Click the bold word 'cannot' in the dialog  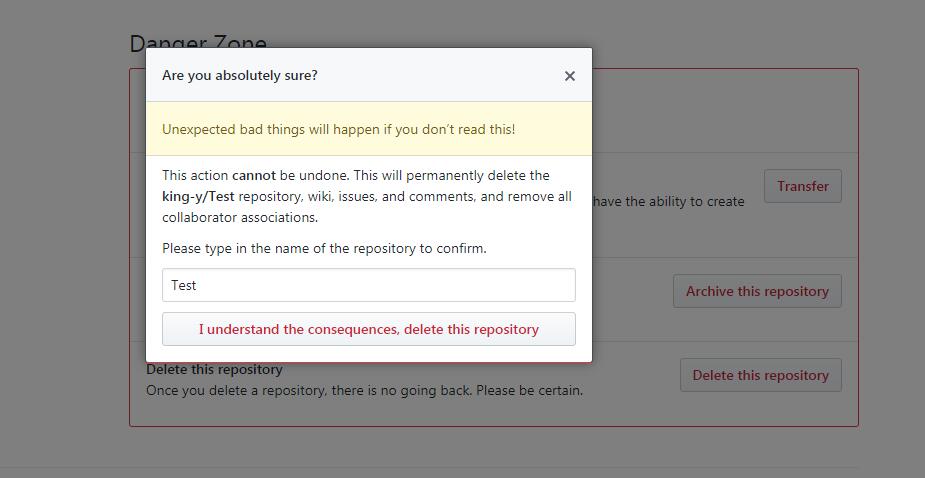[253, 175]
